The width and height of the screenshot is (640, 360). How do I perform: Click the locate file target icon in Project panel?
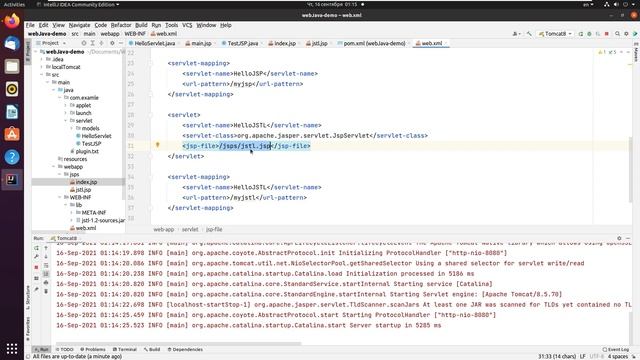pos(84,43)
